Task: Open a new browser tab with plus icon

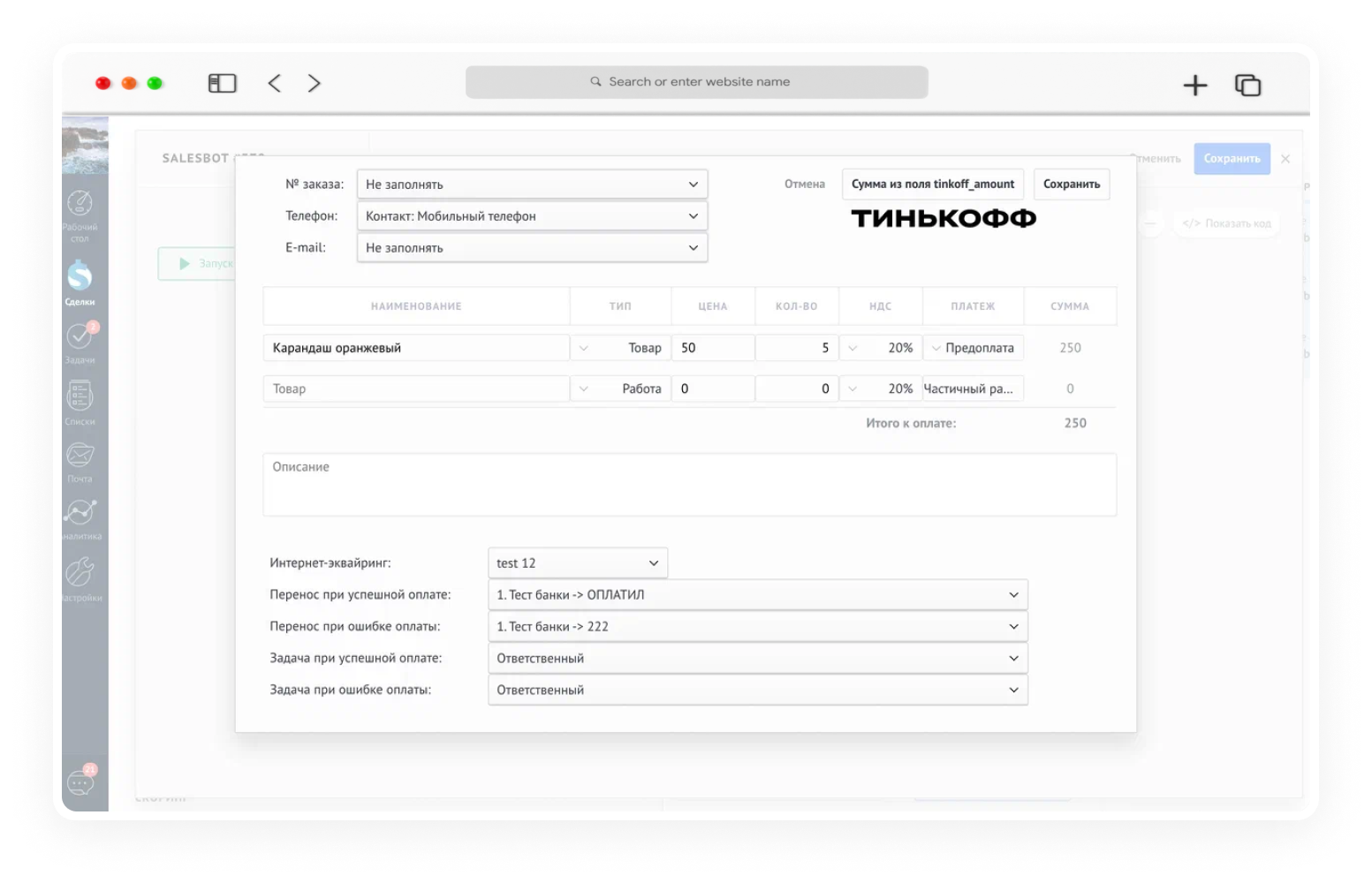Action: 1194,85
